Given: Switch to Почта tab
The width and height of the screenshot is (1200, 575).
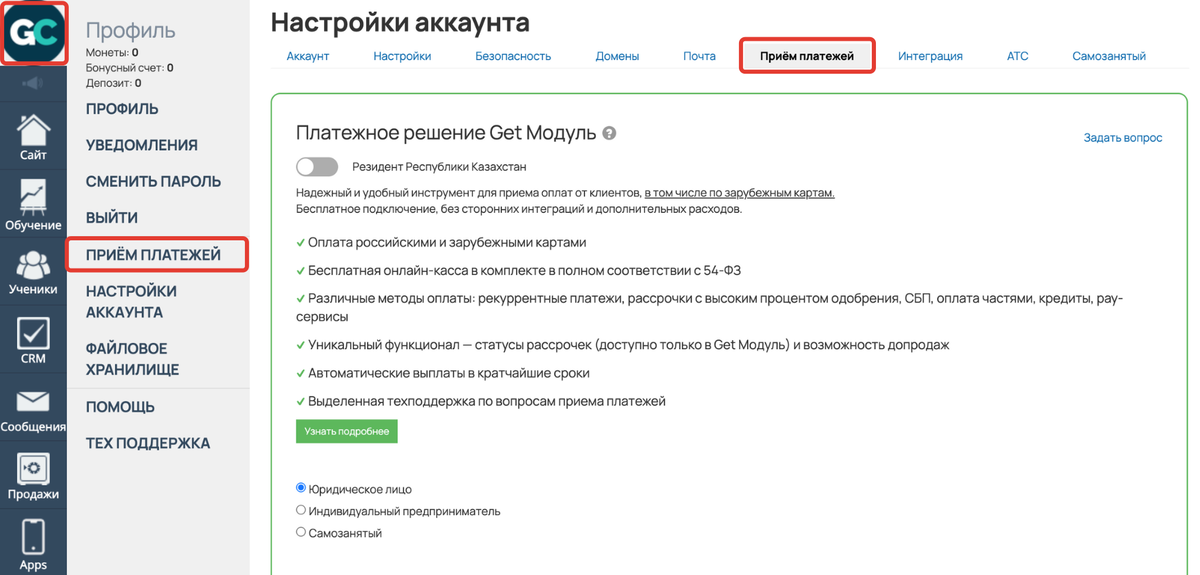Looking at the screenshot, I should click(x=699, y=56).
